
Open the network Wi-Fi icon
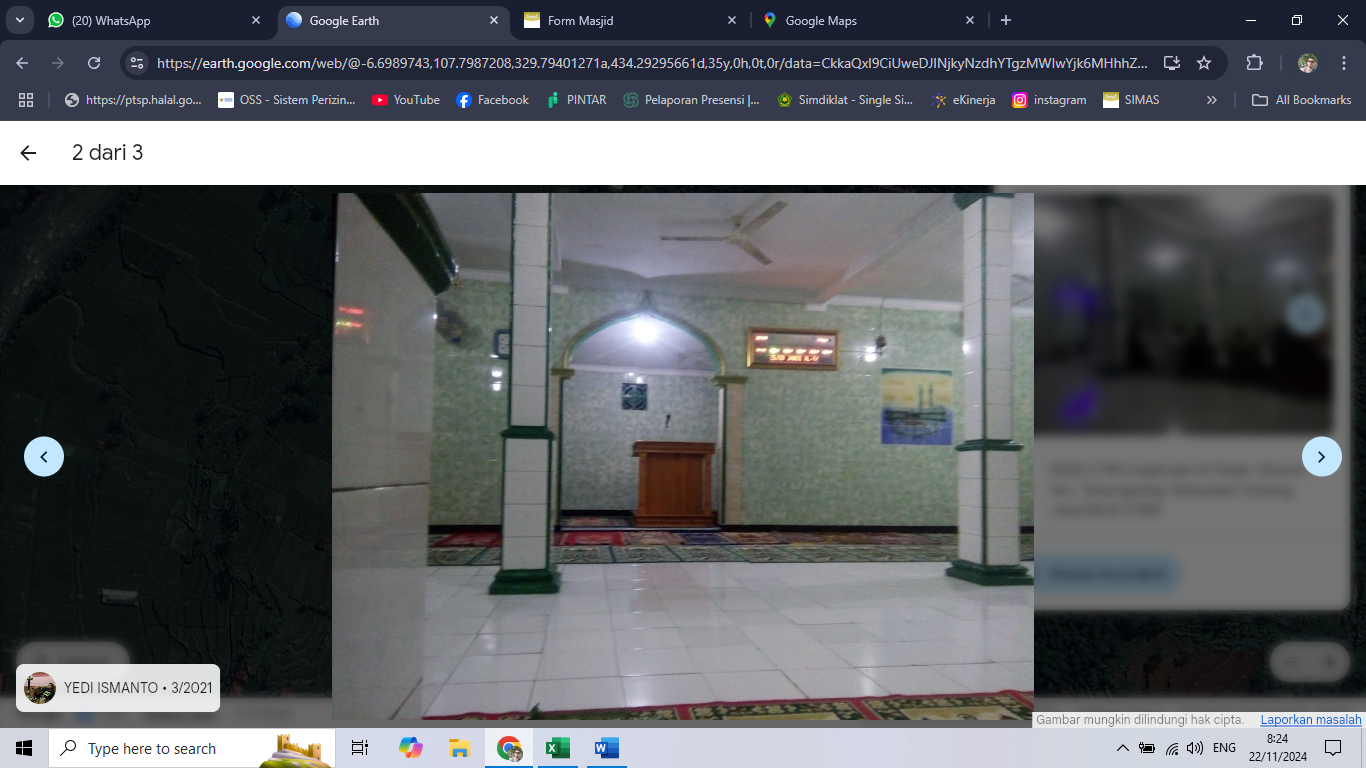tap(1171, 748)
